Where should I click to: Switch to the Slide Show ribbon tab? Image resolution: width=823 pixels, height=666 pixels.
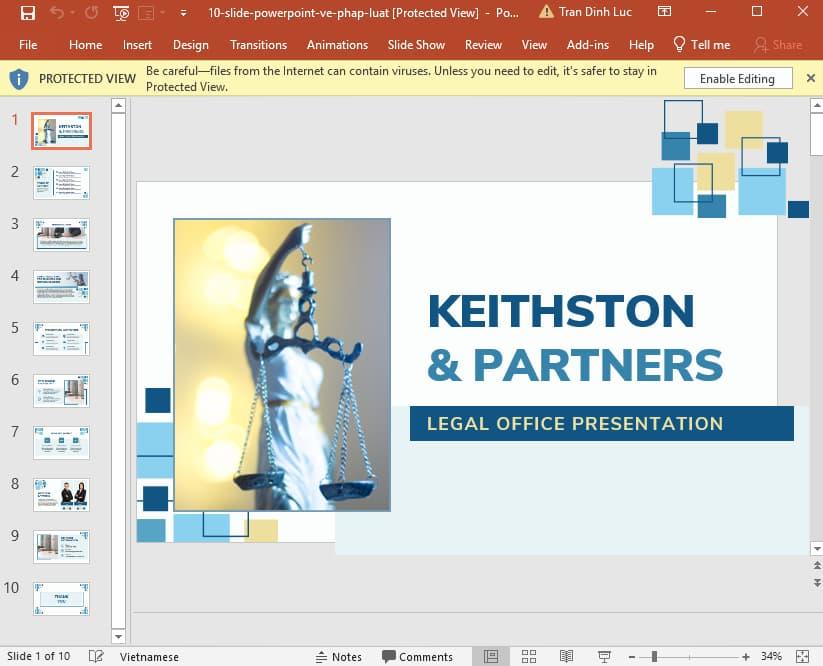(416, 45)
